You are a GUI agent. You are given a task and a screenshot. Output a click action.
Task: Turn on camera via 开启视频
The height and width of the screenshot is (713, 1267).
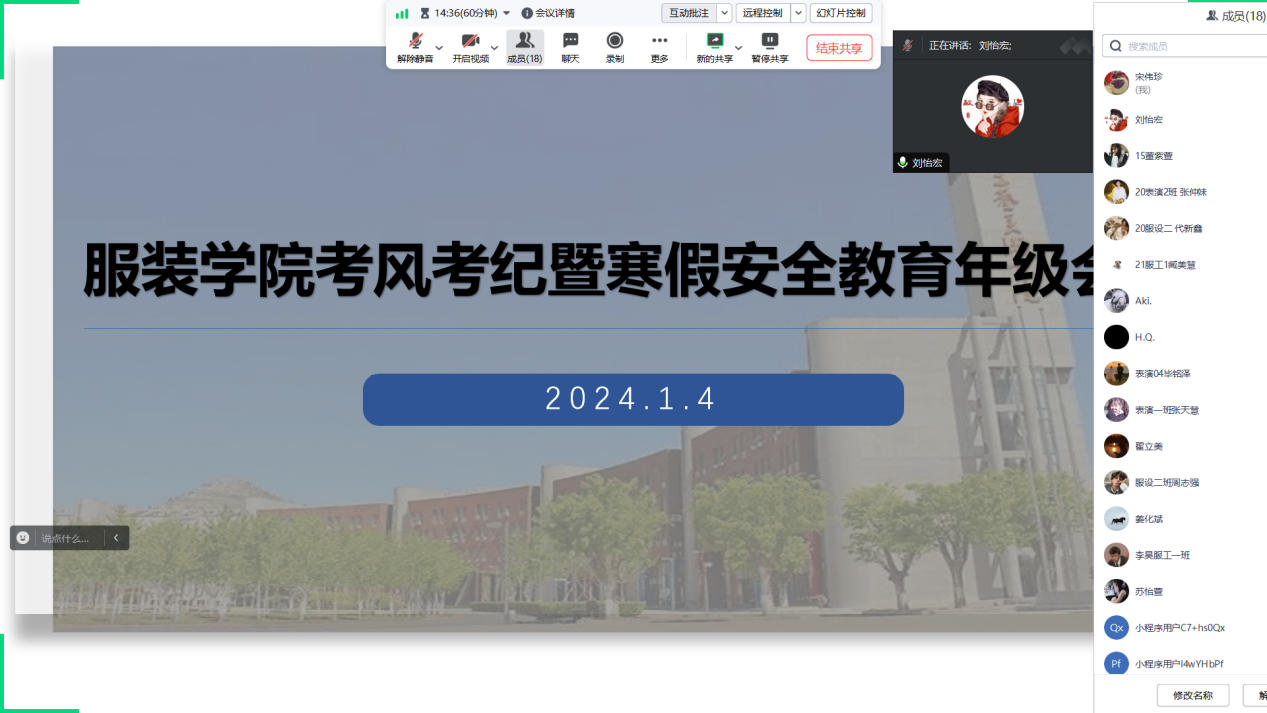coord(470,41)
